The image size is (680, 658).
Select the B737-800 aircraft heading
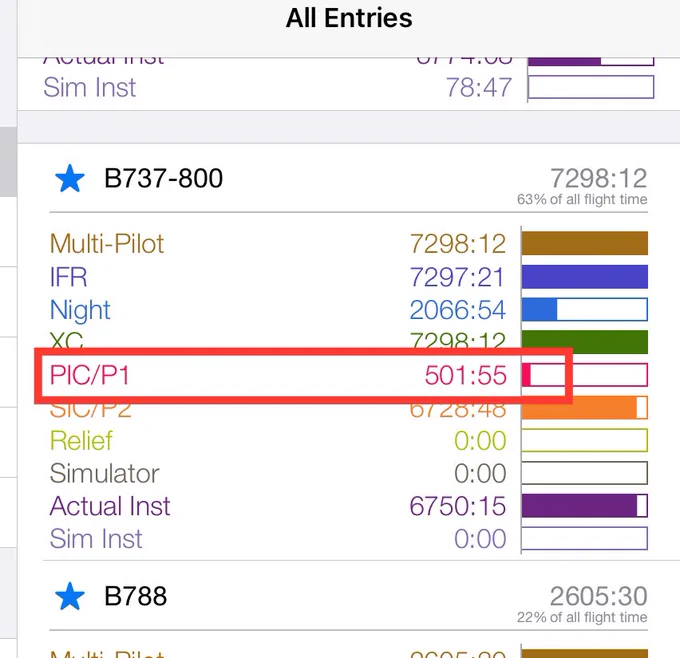(163, 178)
